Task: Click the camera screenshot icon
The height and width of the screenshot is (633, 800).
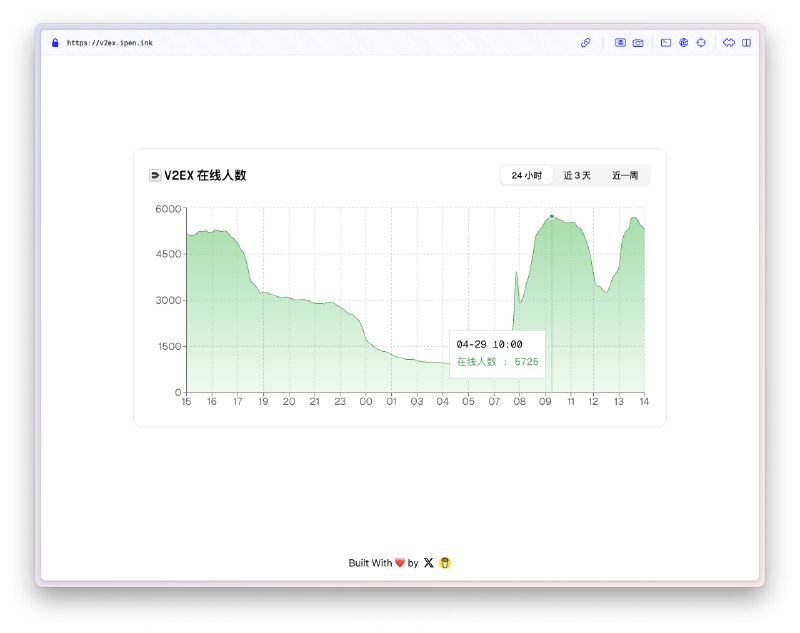Action: (638, 43)
